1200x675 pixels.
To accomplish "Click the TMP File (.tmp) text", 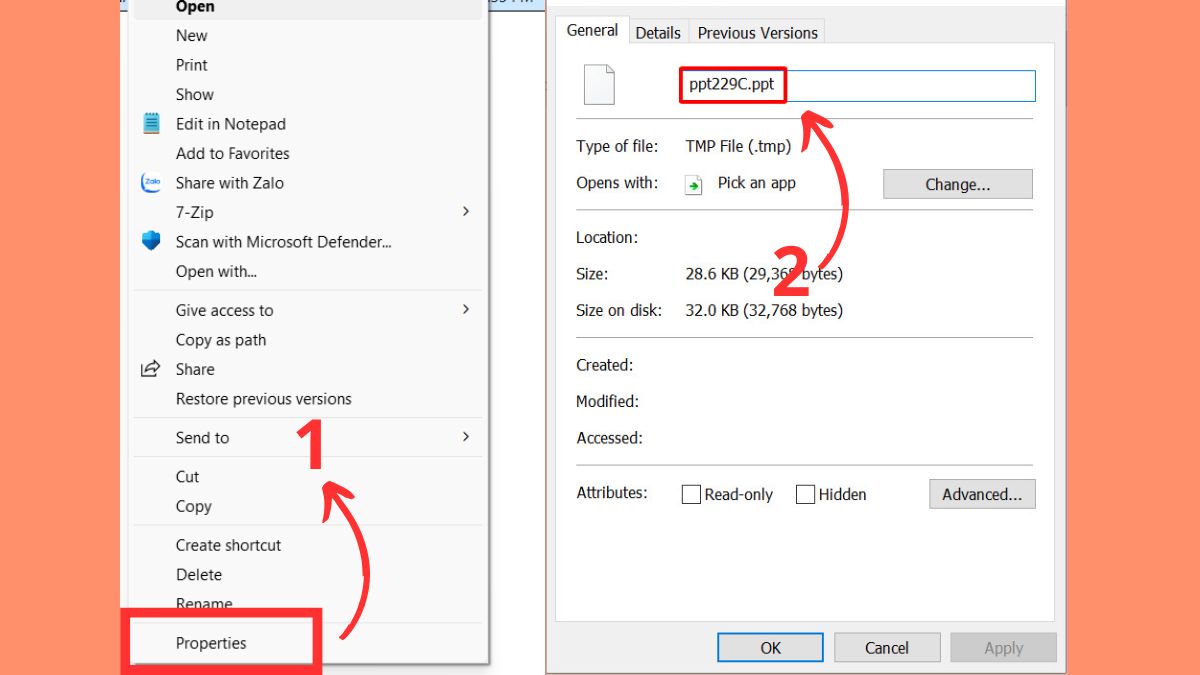I will tap(738, 146).
